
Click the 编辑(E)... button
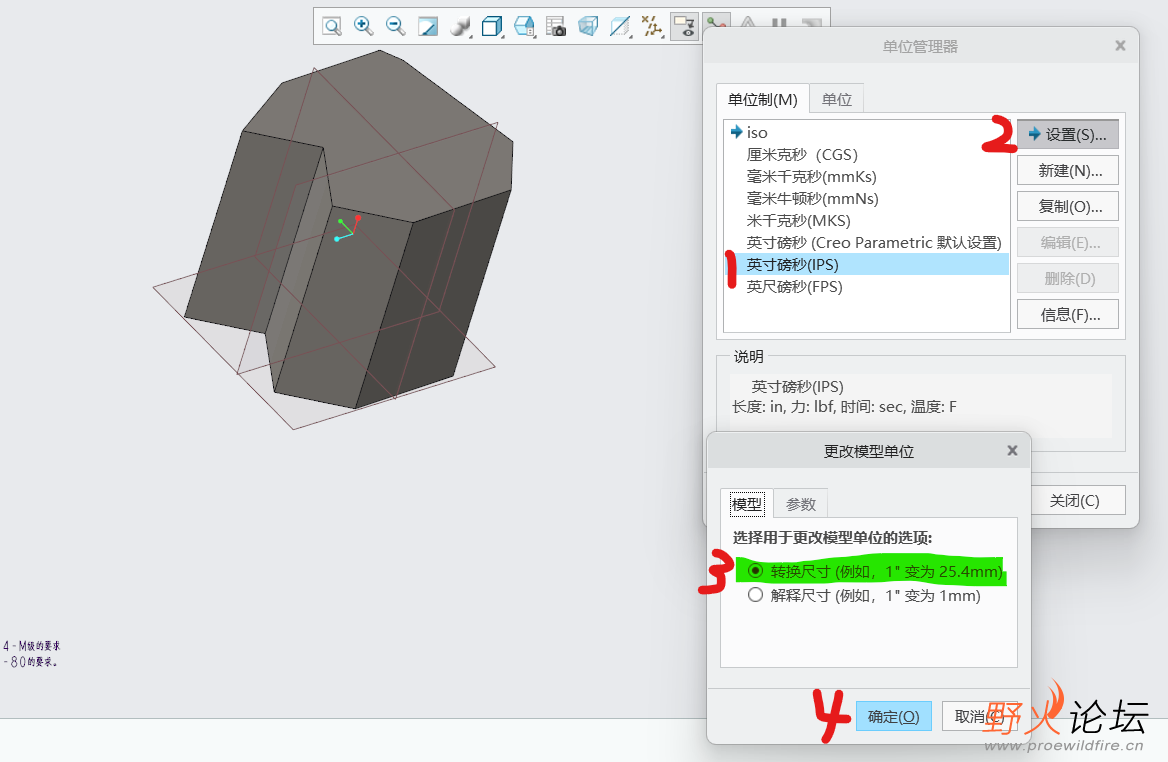point(1067,243)
